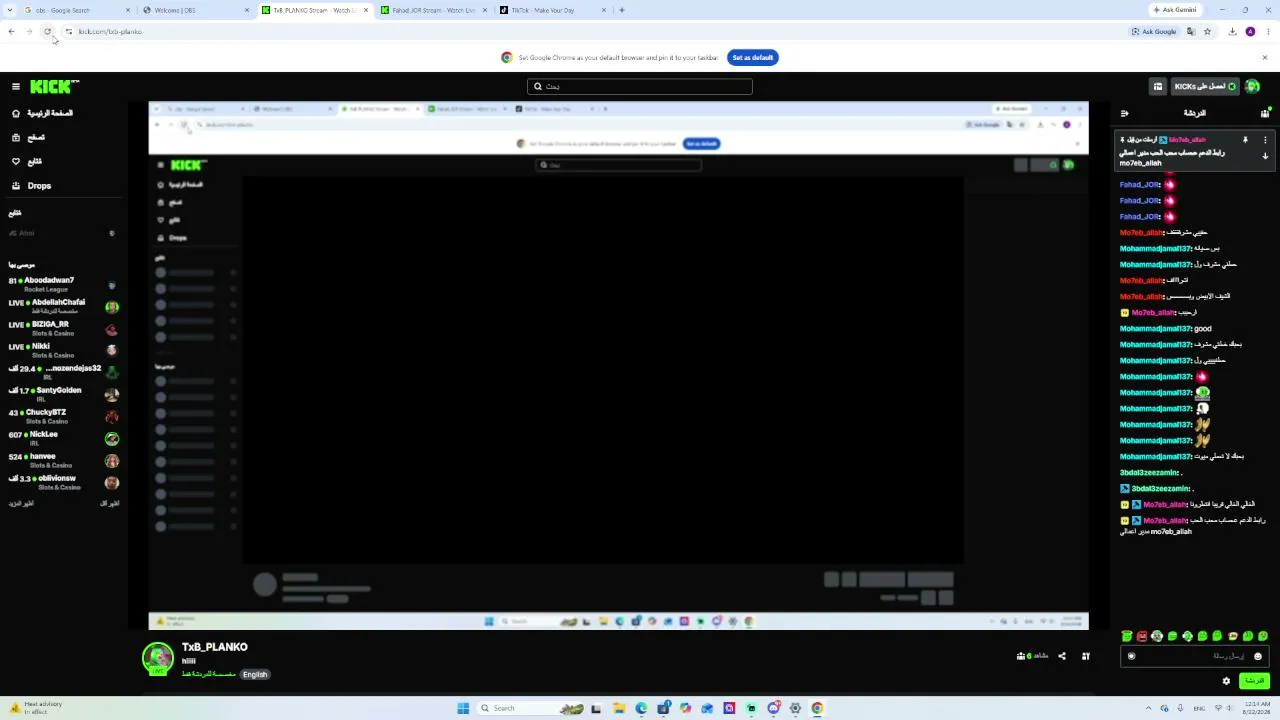Open the Kick hamburger sidebar menu
The image size is (1280, 720).
(x=15, y=87)
